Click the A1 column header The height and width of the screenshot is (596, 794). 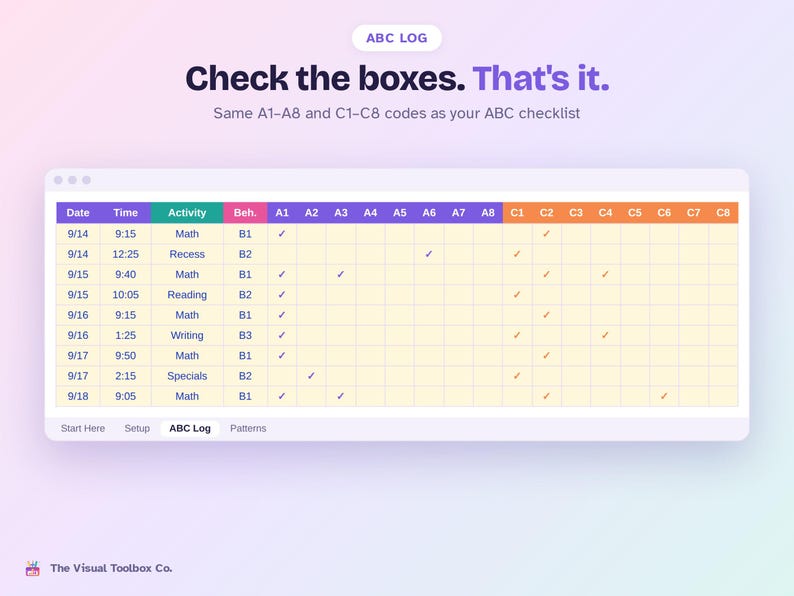(x=282, y=213)
